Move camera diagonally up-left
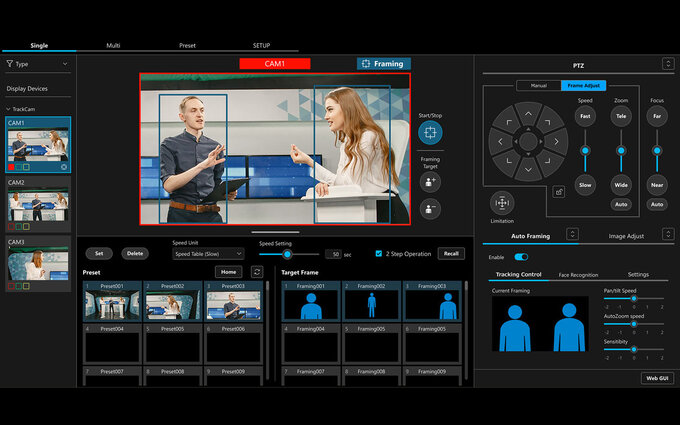 [509, 122]
